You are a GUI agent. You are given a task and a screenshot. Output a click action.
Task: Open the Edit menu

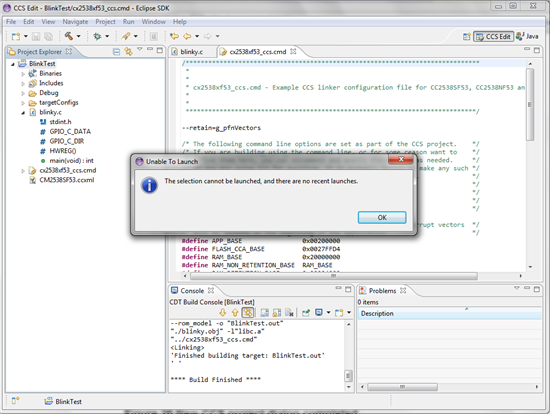(29, 22)
